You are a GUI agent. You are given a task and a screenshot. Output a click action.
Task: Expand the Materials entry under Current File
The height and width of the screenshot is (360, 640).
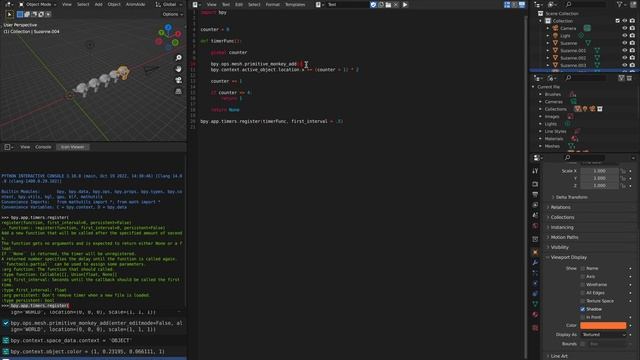(540, 139)
